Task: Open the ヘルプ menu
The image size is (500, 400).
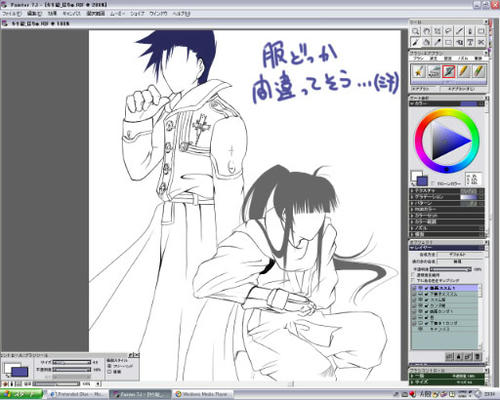Action: (x=181, y=14)
